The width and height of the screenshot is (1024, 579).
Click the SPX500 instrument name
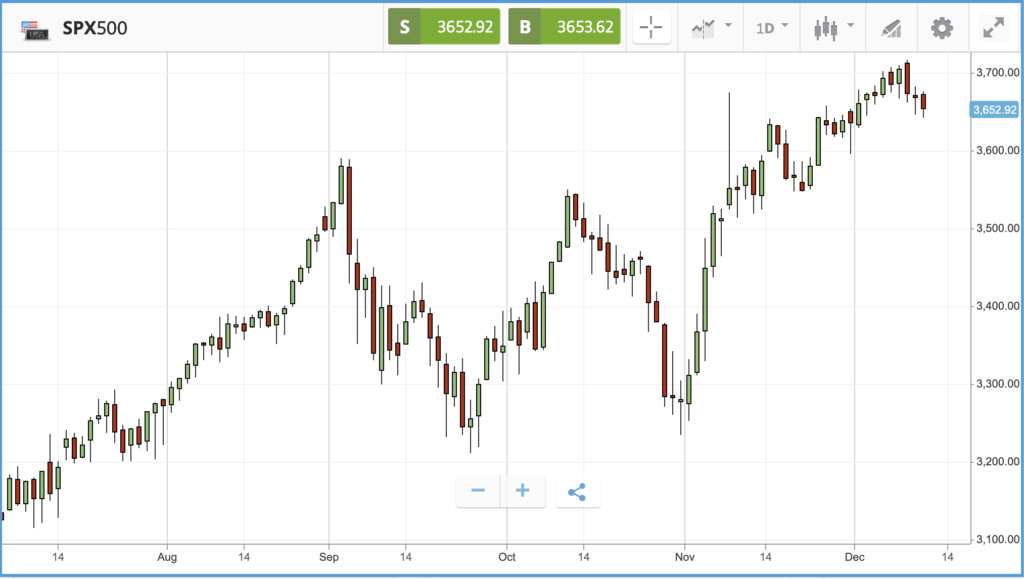(x=95, y=28)
